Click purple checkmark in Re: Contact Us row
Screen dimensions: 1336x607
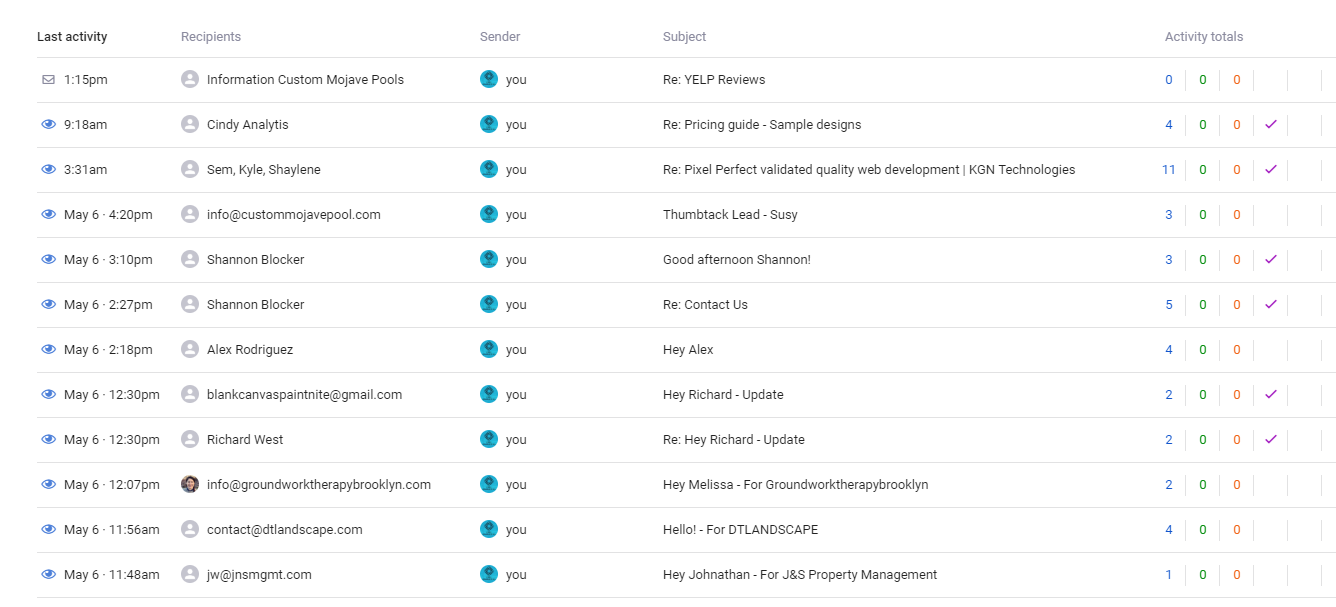pos(1271,304)
